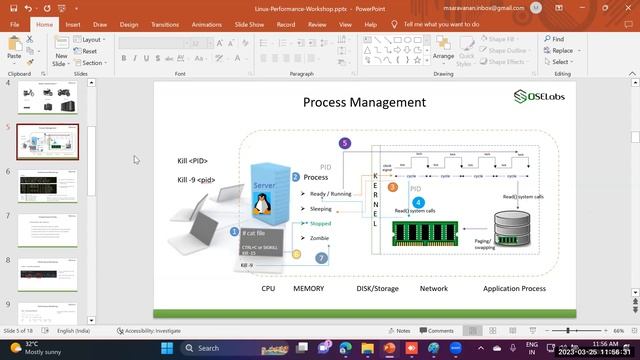The height and width of the screenshot is (360, 640).
Task: Toggle Bold formatting
Action: coord(124,59)
